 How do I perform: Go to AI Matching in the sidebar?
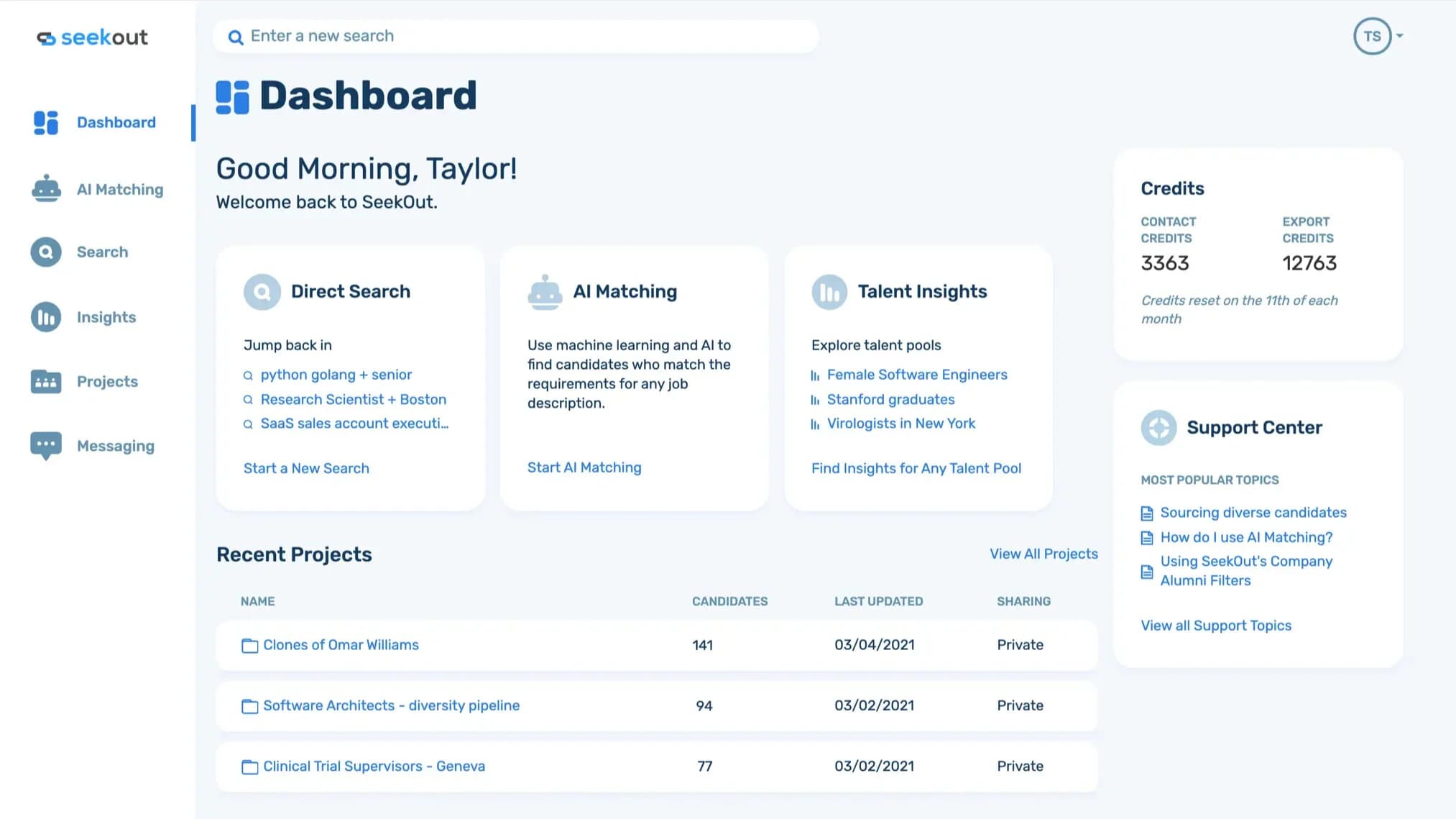120,189
